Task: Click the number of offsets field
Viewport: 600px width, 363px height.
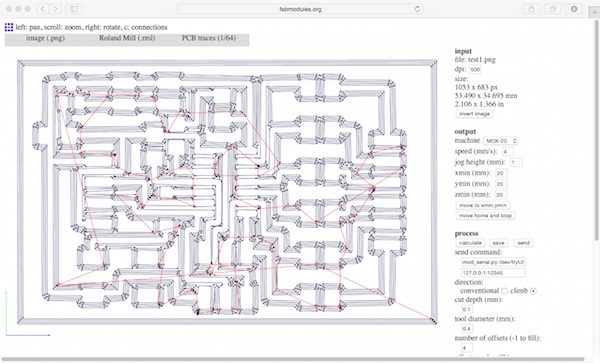Action: (x=467, y=348)
